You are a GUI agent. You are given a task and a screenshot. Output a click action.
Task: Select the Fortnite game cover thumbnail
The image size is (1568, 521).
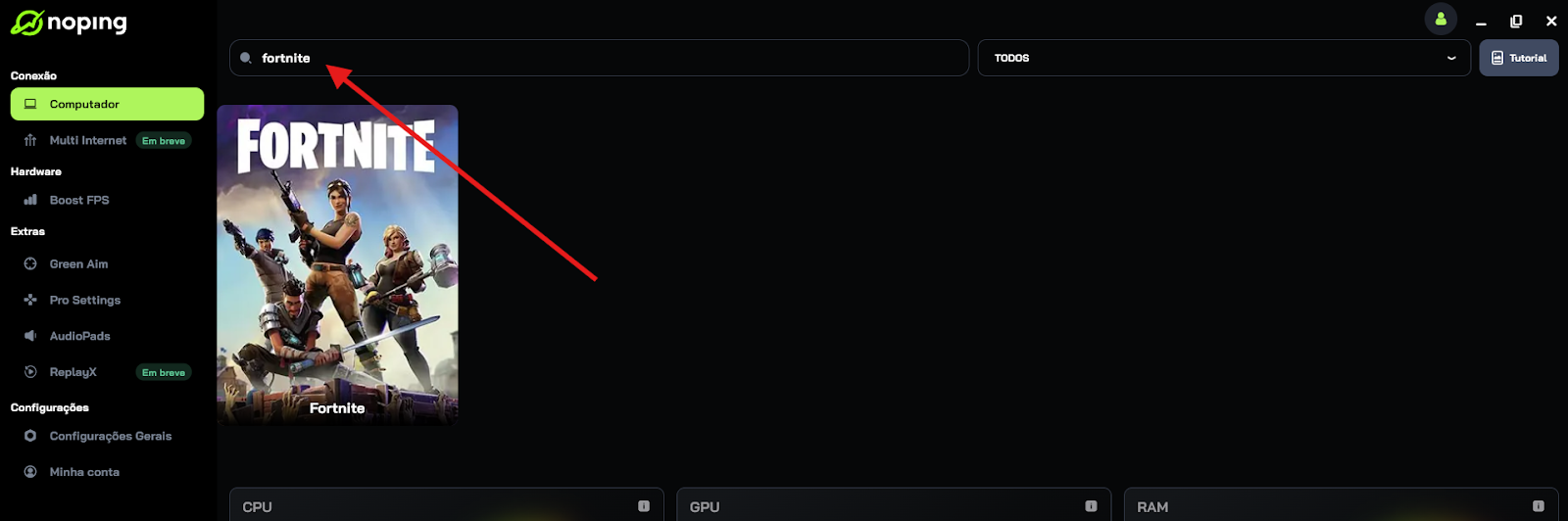(x=337, y=265)
